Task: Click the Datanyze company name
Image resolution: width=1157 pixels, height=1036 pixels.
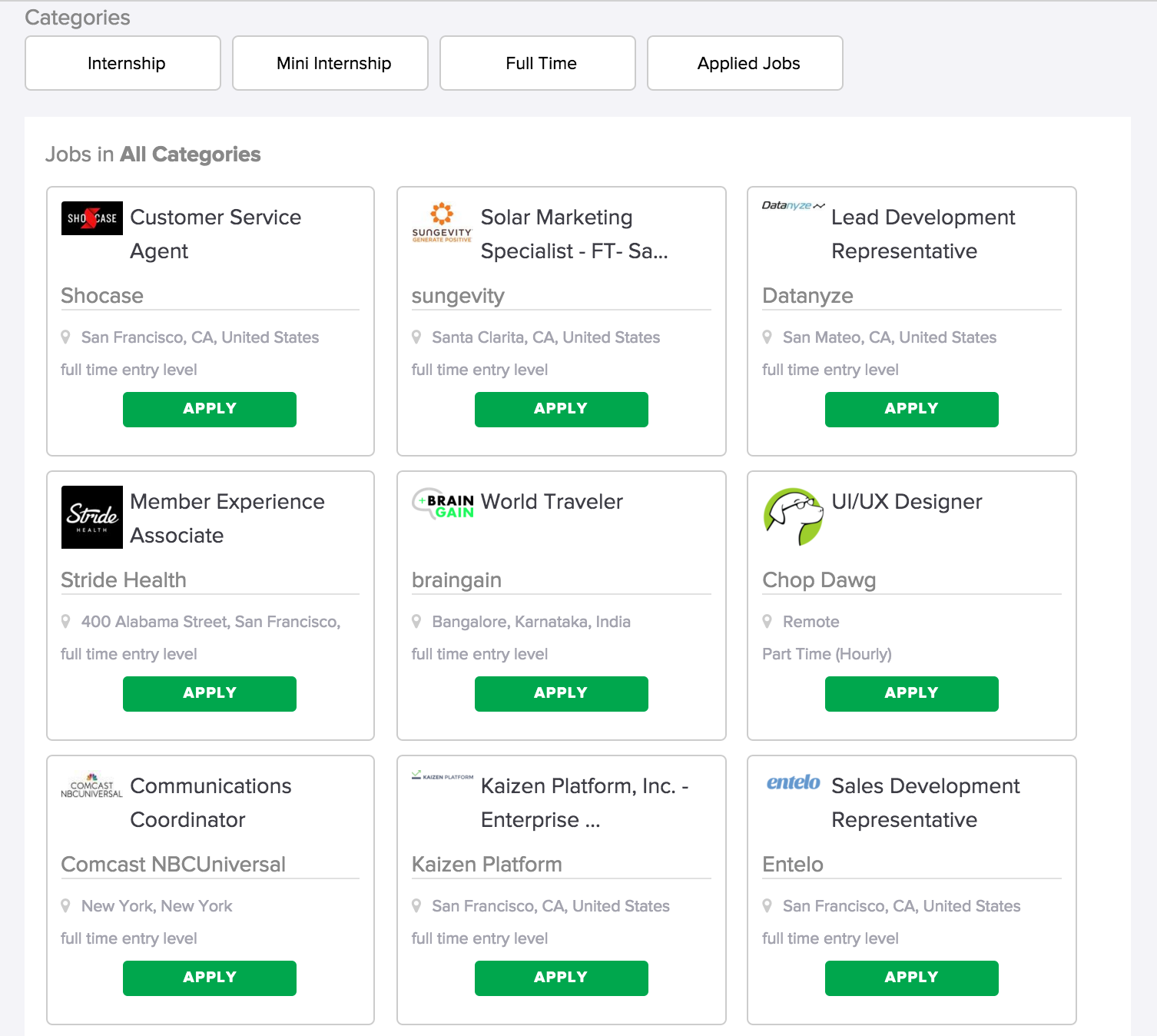Action: pos(807,296)
